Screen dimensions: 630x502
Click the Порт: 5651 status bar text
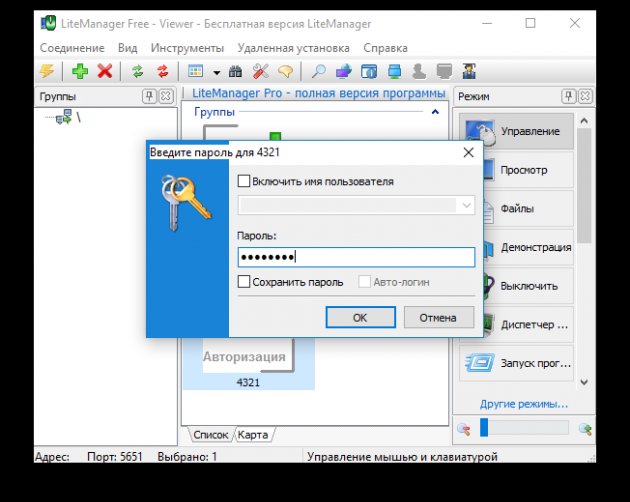coord(115,457)
